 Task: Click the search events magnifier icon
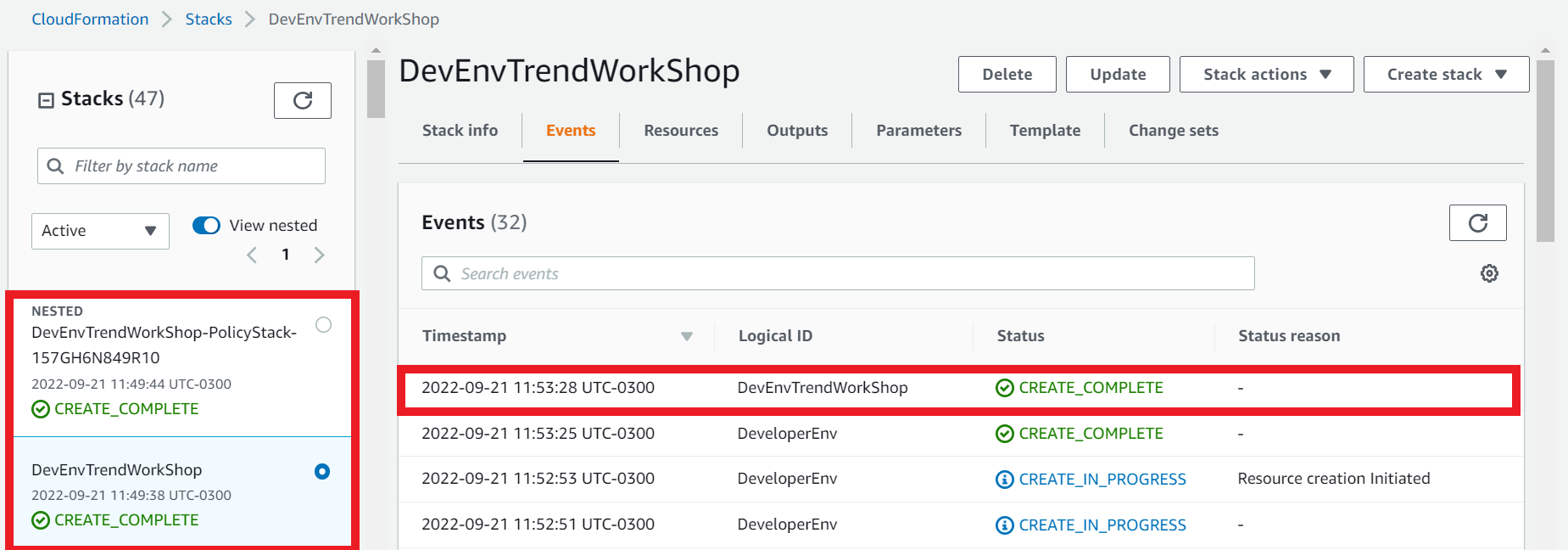click(x=442, y=273)
